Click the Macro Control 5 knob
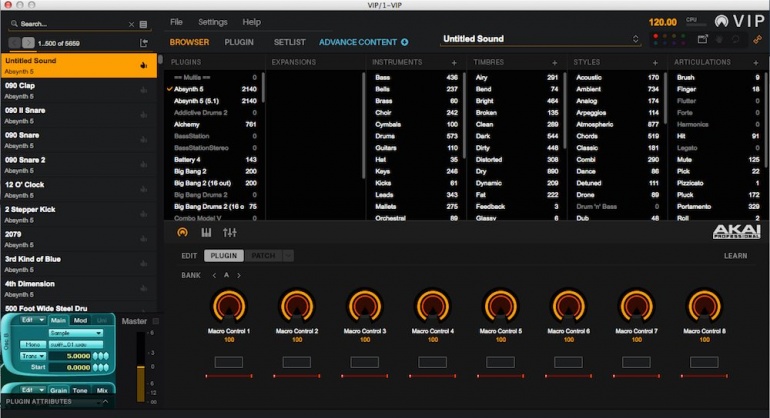Viewport: 770px width, 418px height. coord(500,305)
